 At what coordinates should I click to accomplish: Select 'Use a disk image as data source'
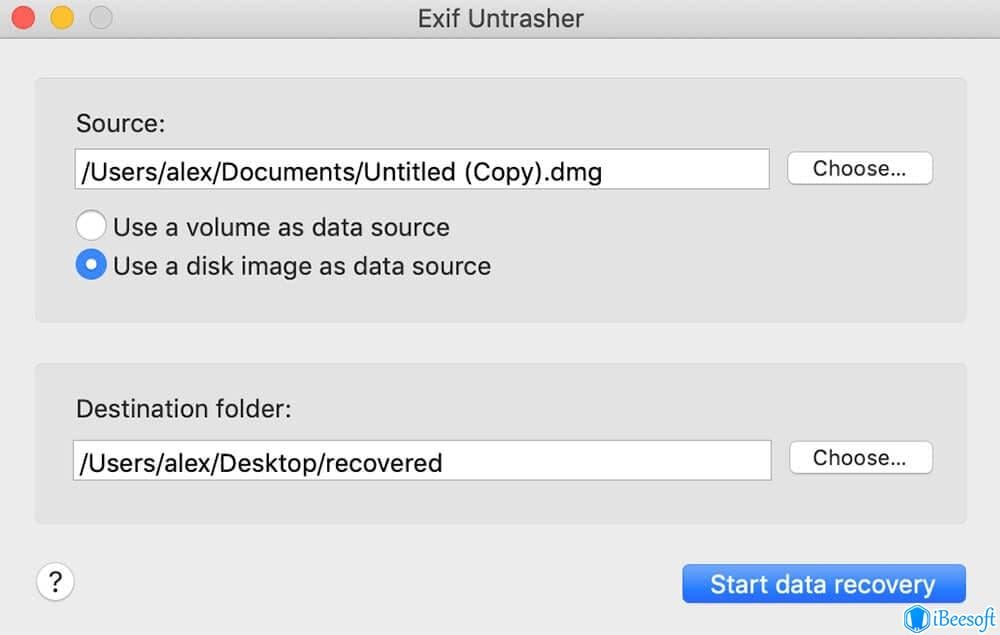91,266
